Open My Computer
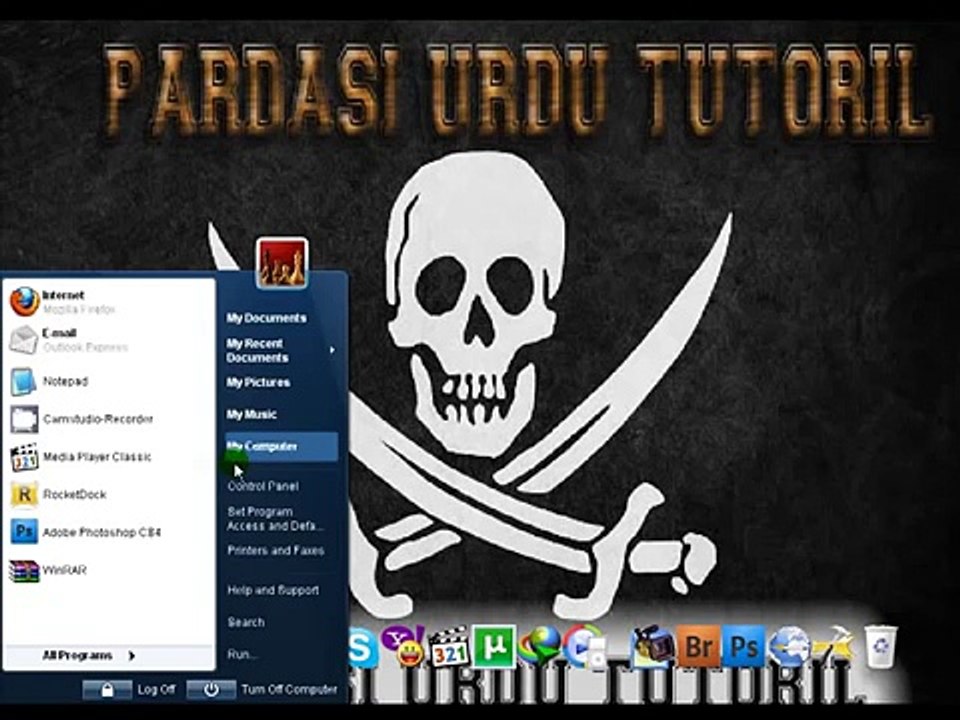This screenshot has width=960, height=720. 281,446
